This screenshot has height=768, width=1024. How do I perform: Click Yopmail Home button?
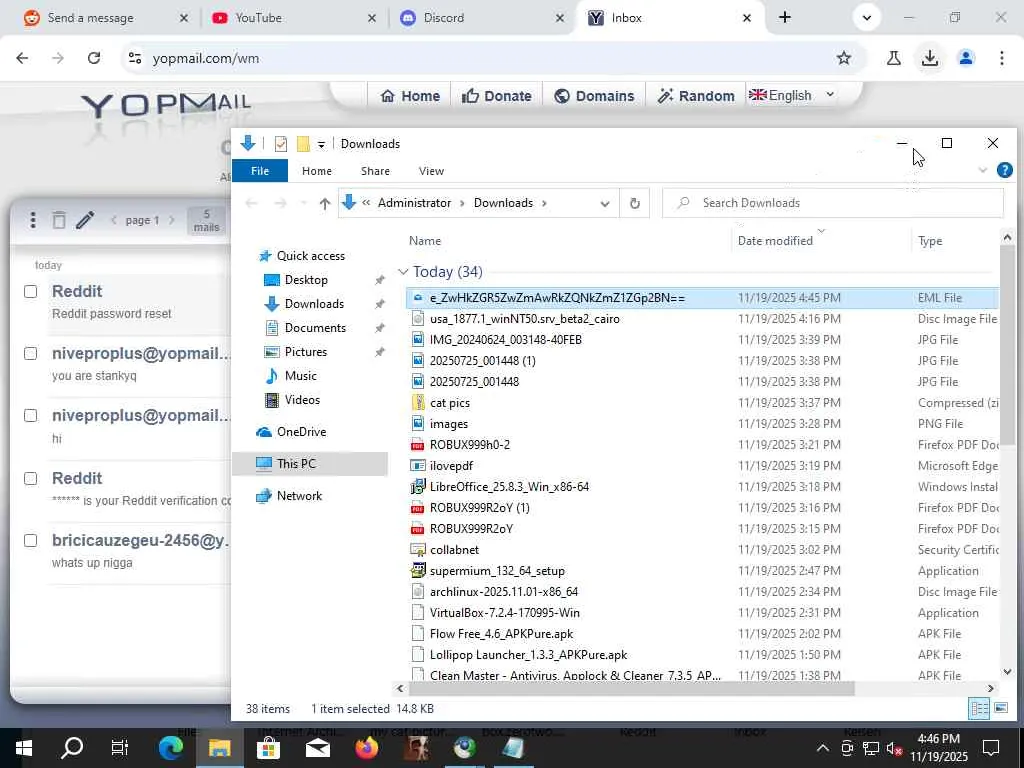pos(410,96)
